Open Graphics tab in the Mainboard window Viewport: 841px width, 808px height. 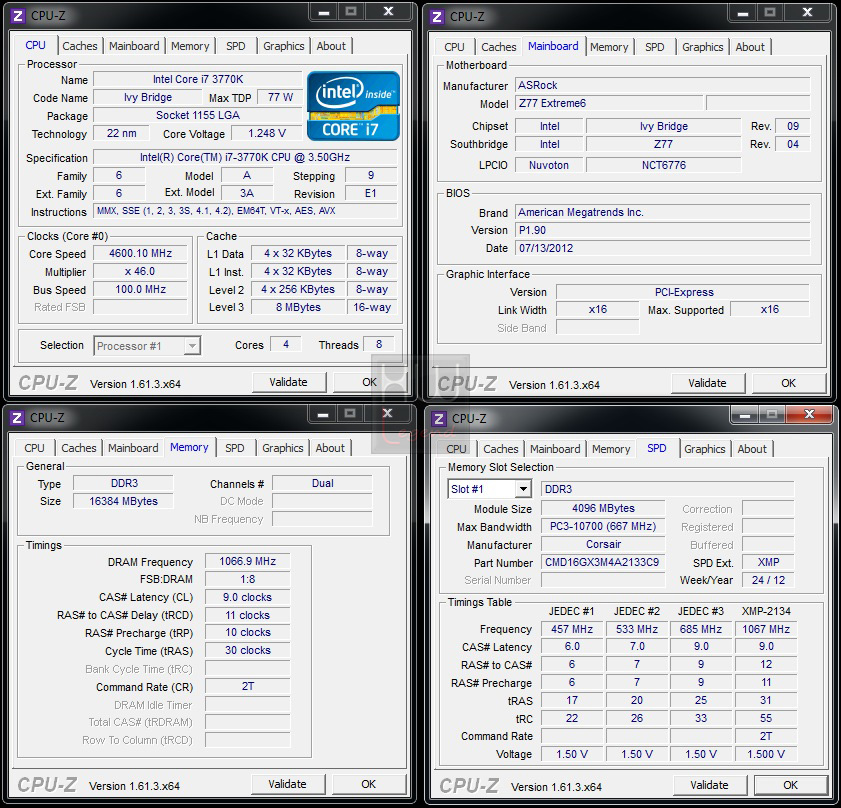pos(703,47)
